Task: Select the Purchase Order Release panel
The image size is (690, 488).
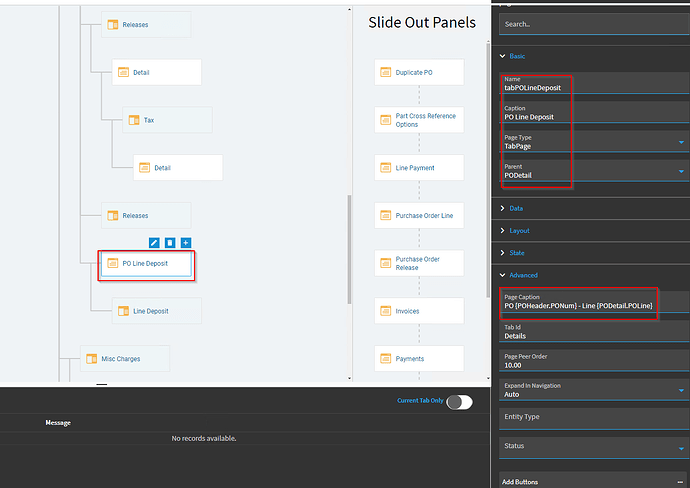Action: tap(419, 263)
